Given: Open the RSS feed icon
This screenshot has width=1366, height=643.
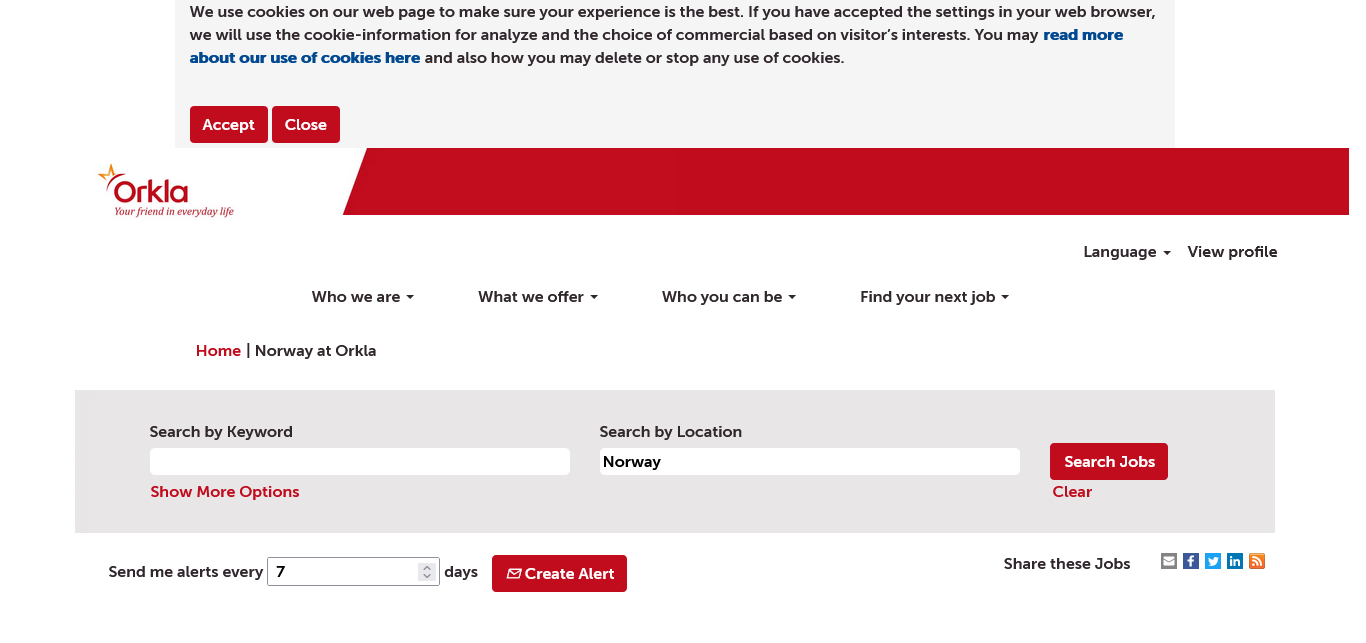Looking at the screenshot, I should pos(1257,561).
